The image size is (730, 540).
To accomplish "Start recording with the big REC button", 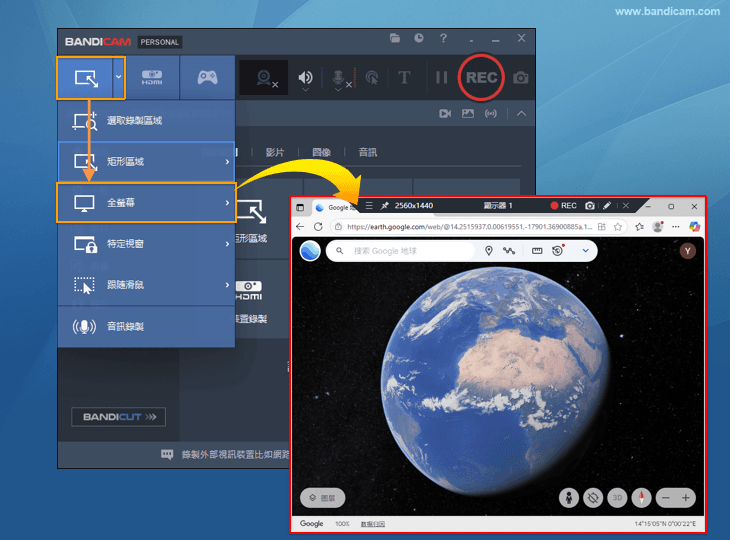I will point(481,77).
